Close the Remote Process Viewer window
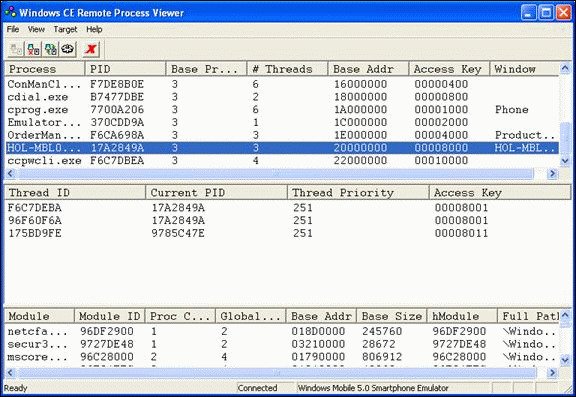Screen dimensions: 576x397 pyautogui.click(x=563, y=13)
